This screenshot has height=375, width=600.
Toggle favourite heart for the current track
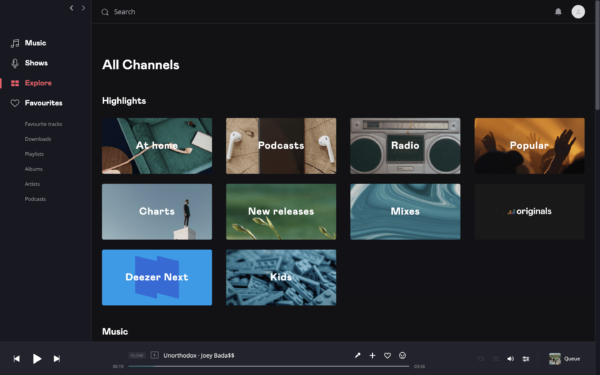point(387,355)
